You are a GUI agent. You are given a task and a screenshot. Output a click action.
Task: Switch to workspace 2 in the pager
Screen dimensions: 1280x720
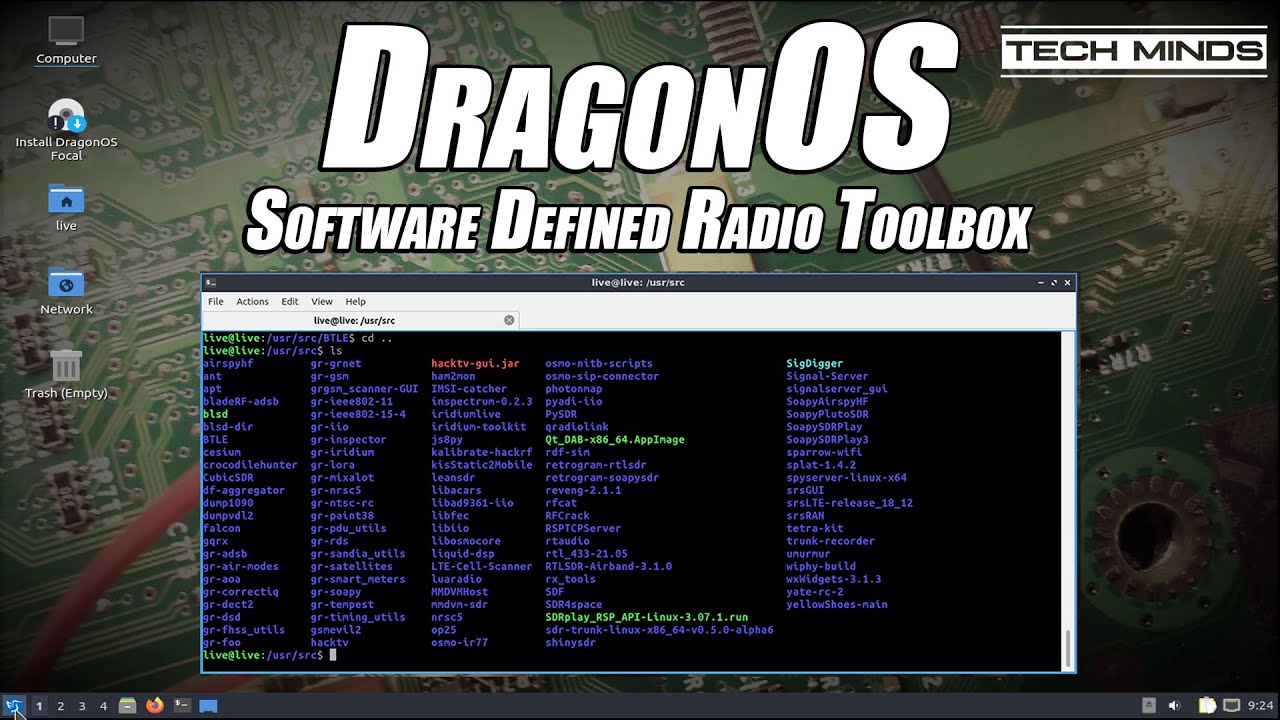coord(61,706)
